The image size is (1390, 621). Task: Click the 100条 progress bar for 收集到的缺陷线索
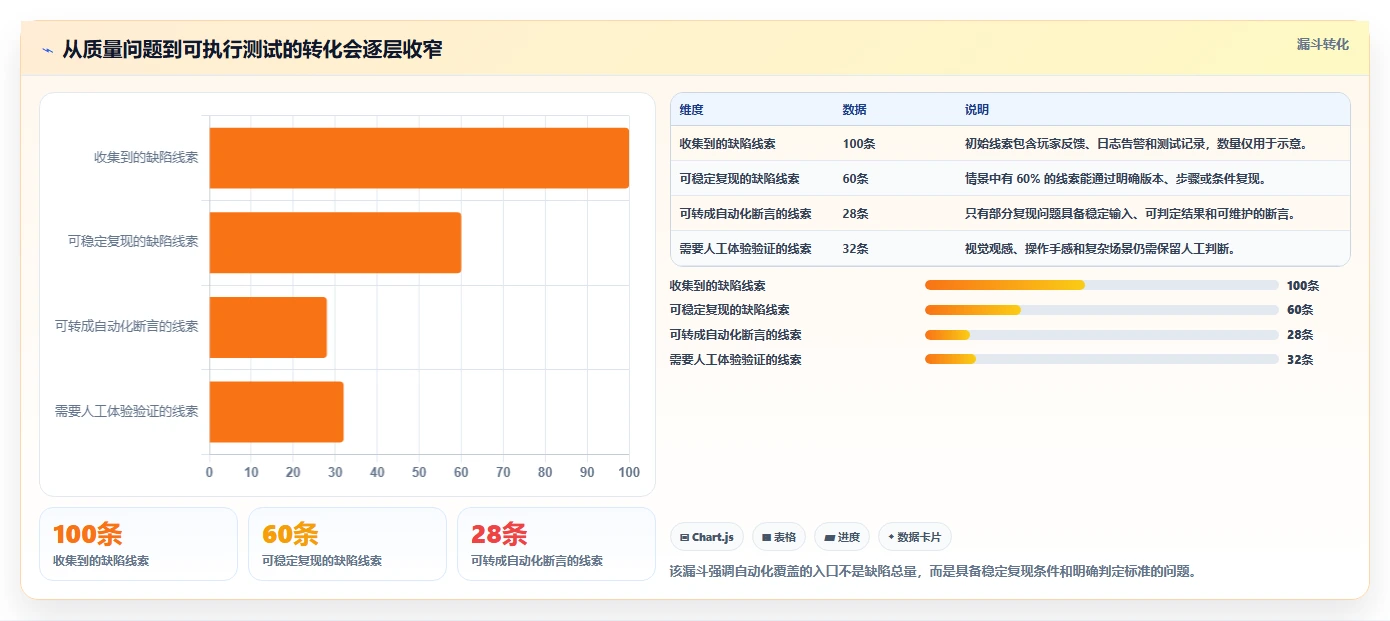(1101, 285)
